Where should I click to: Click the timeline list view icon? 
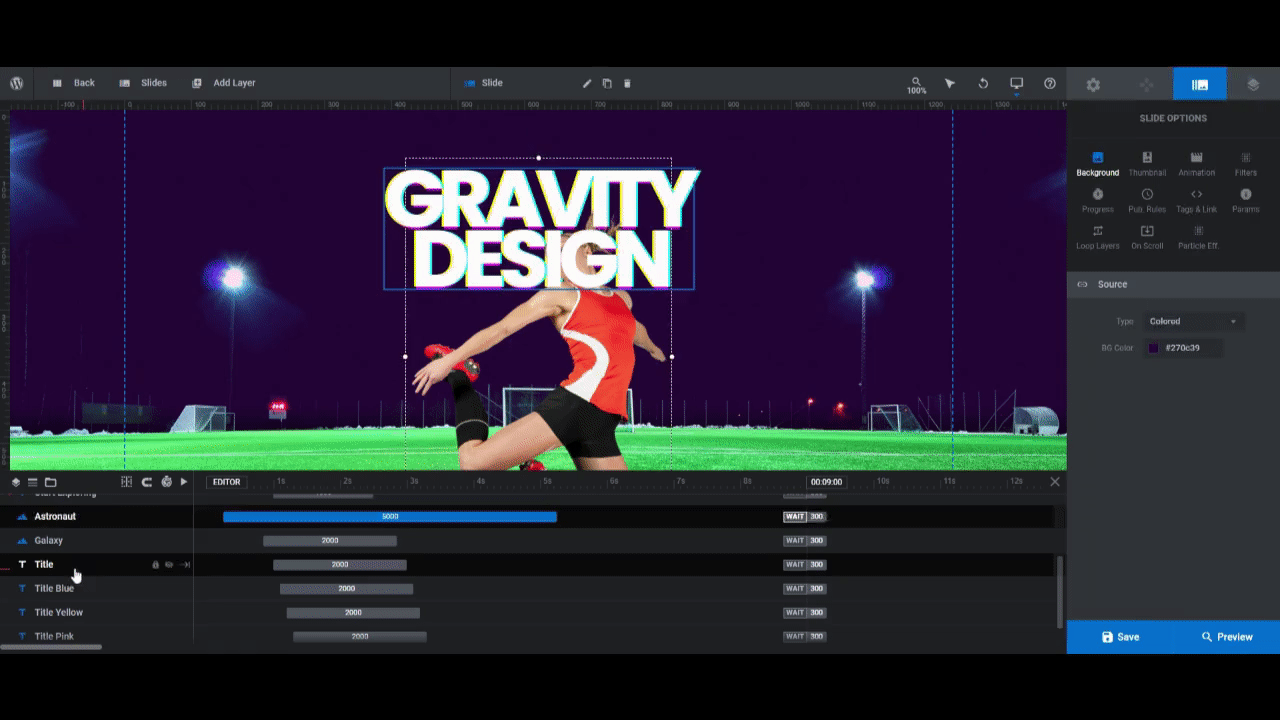(32, 482)
